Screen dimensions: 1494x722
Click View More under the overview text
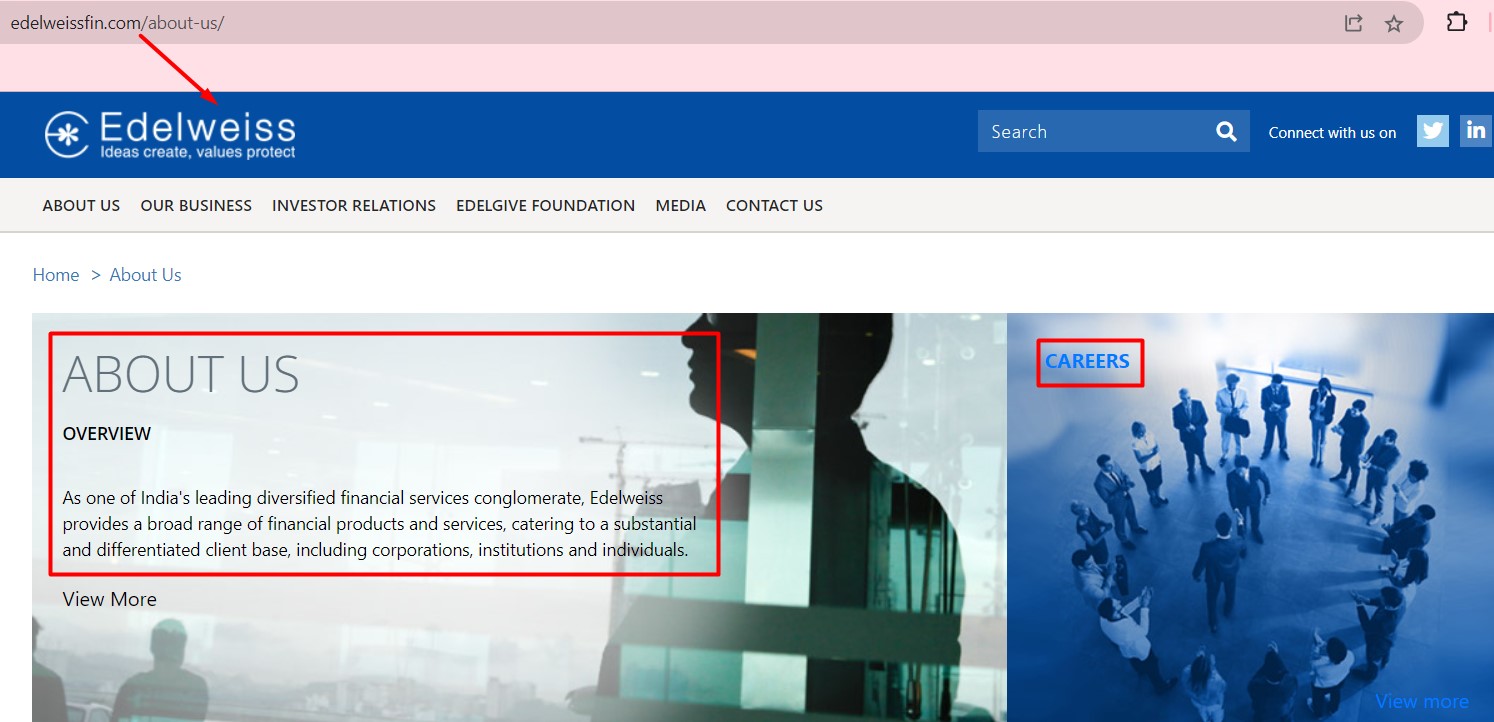pyautogui.click(x=110, y=599)
